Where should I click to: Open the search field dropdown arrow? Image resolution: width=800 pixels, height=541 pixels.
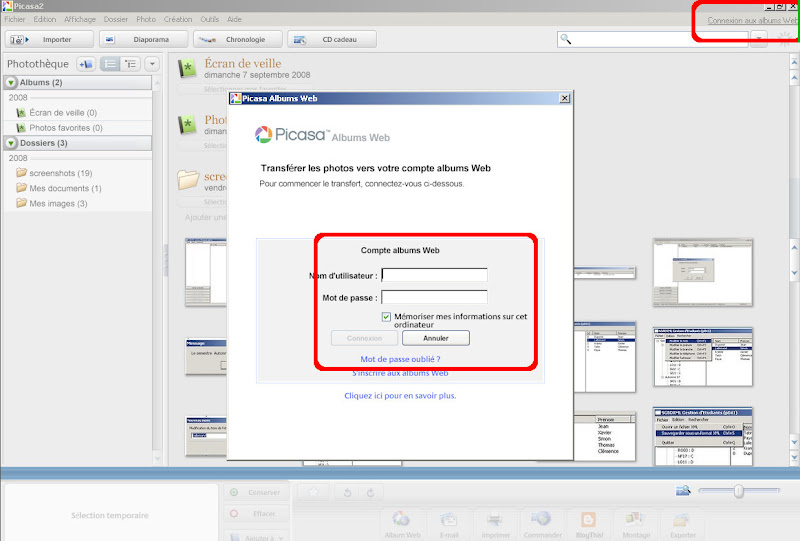[x=759, y=39]
